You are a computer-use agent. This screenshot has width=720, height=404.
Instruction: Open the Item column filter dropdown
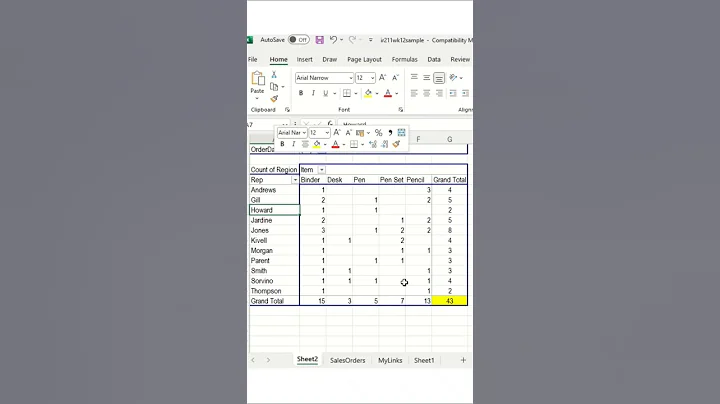[321, 170]
